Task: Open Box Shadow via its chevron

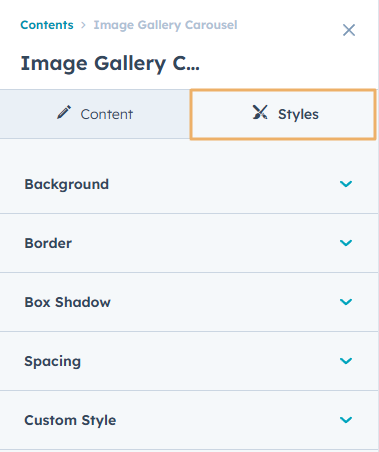Action: [346, 302]
